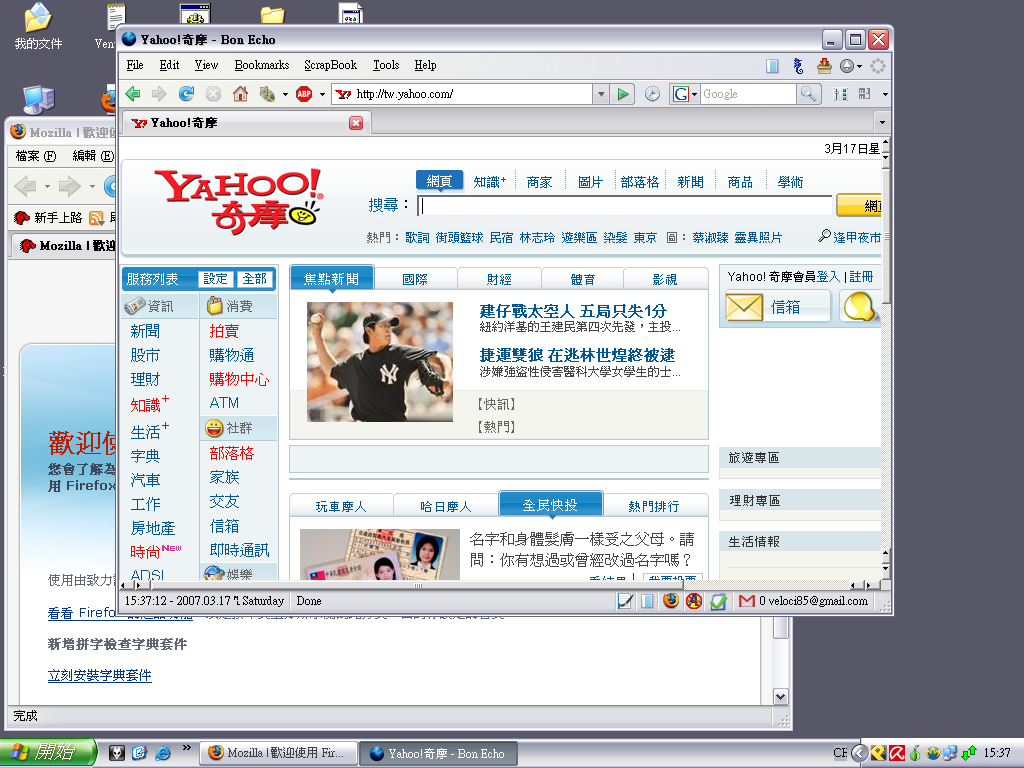This screenshot has width=1024, height=768.
Task: Reload the Yahoo page
Action: click(186, 94)
